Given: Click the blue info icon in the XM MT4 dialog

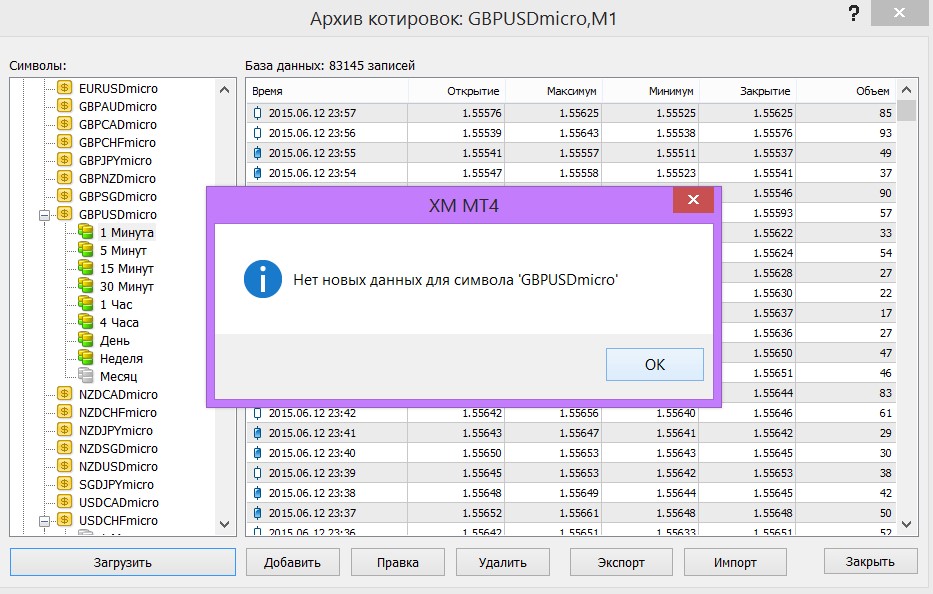Looking at the screenshot, I should click(262, 279).
